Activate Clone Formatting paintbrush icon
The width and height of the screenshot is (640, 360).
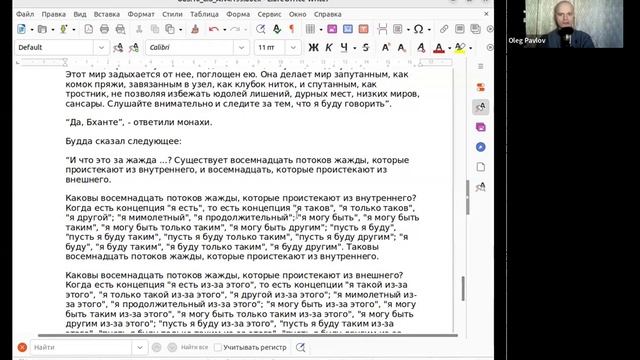pos(195,29)
